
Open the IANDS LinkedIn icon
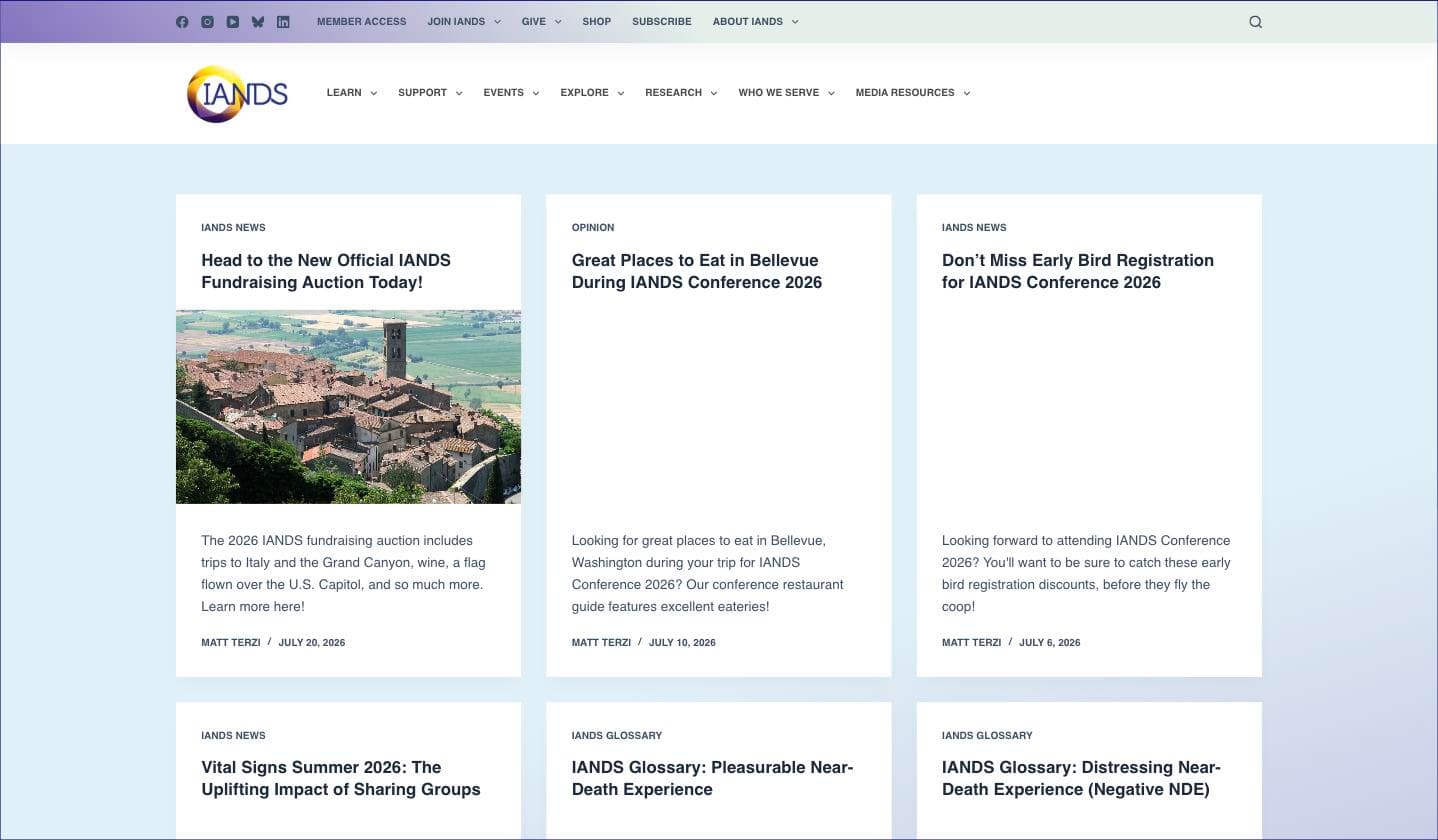(283, 22)
